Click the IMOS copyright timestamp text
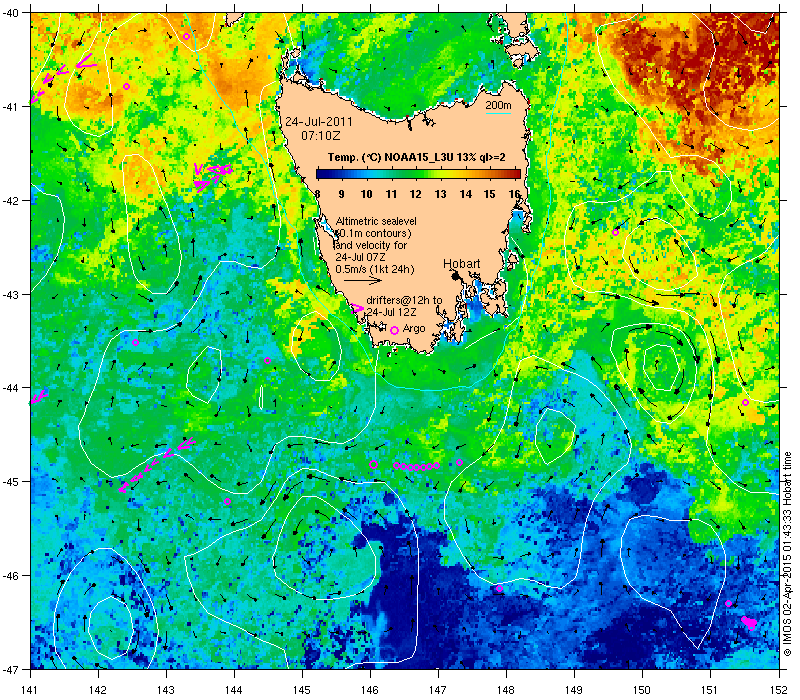Screen dimensions: 800x700 point(787,555)
